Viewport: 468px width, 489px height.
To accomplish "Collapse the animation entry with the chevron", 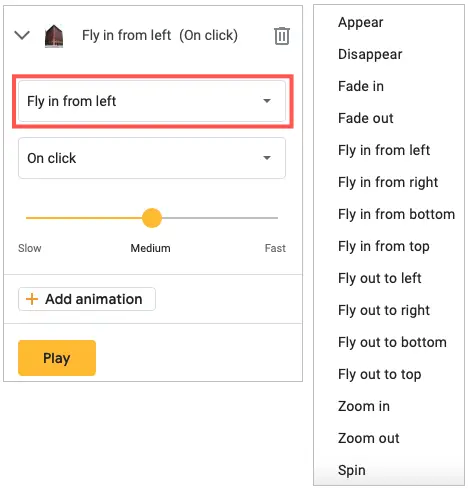I will click(x=22, y=35).
